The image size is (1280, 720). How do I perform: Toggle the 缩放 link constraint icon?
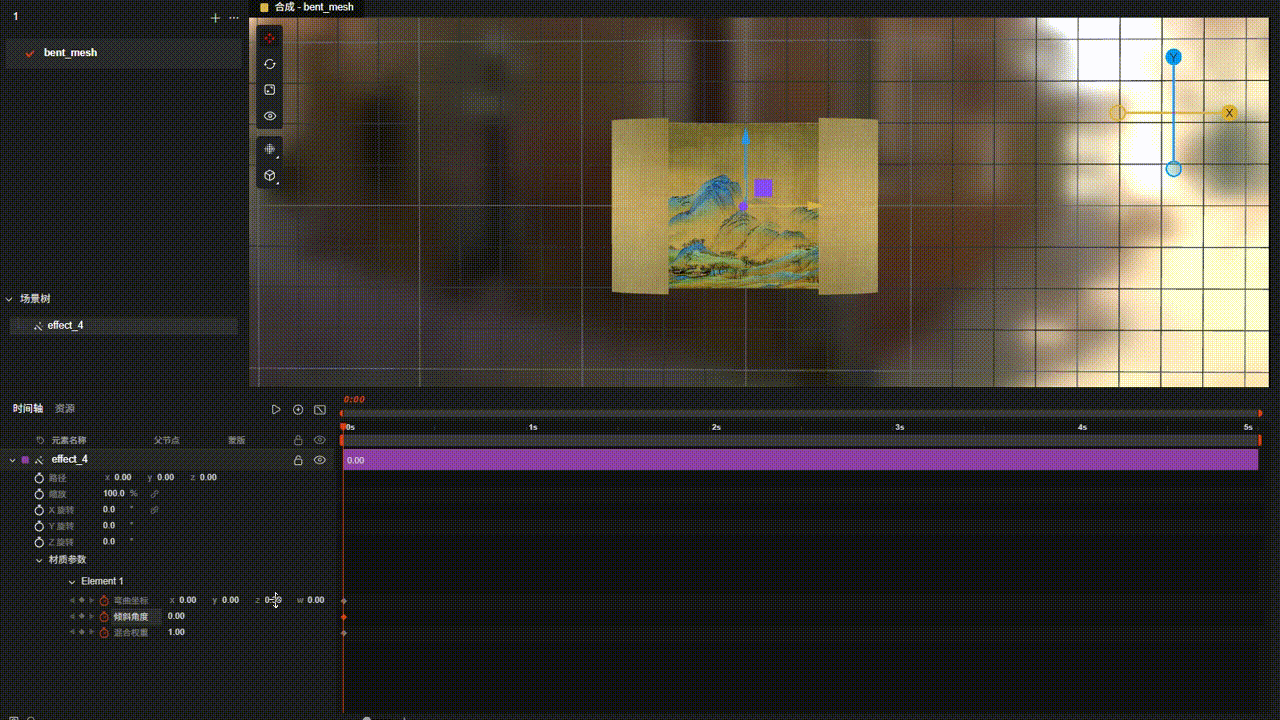[154, 494]
